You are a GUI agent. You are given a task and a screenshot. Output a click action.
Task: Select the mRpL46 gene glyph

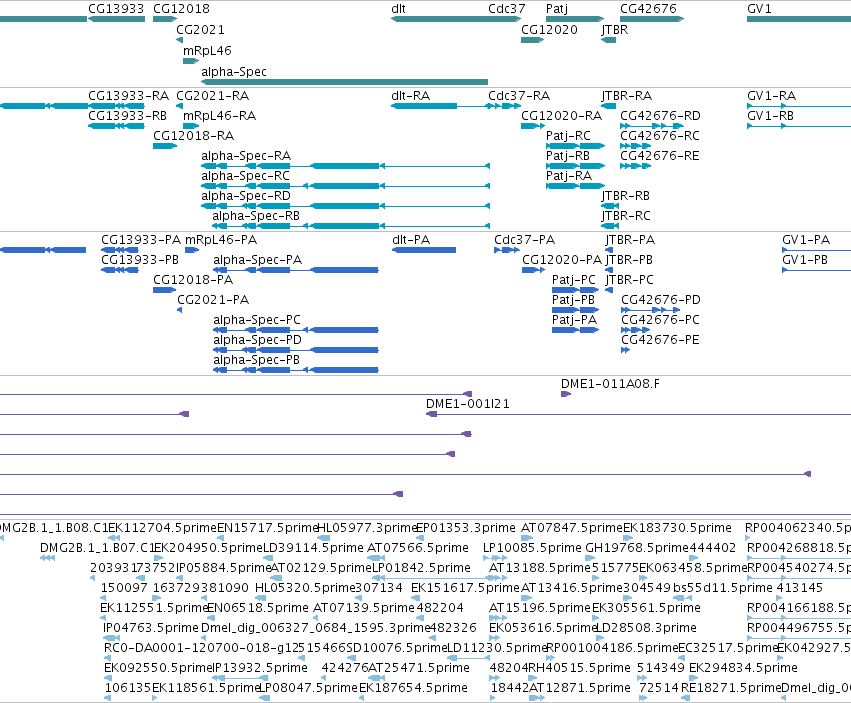191,61
